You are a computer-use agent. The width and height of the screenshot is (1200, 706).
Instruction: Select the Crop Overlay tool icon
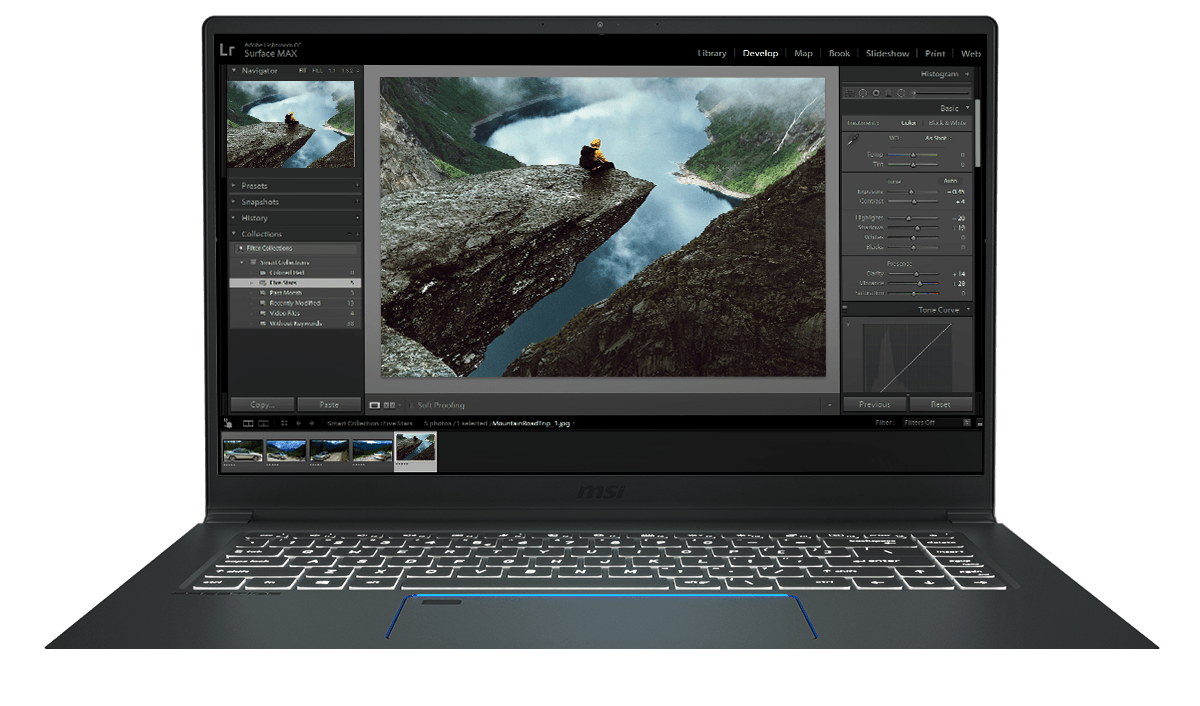tap(851, 93)
